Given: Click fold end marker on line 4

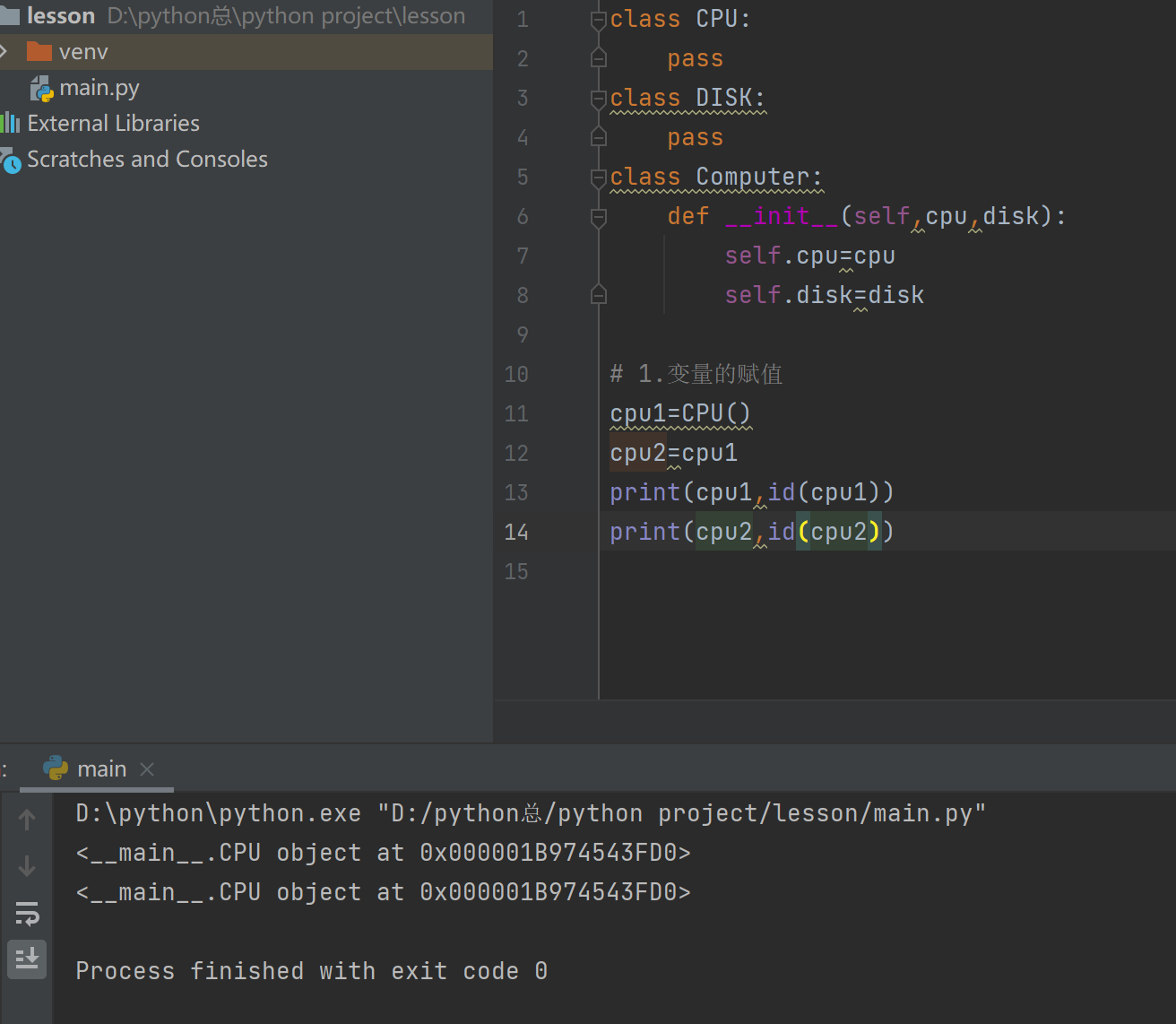Looking at the screenshot, I should 599,138.
